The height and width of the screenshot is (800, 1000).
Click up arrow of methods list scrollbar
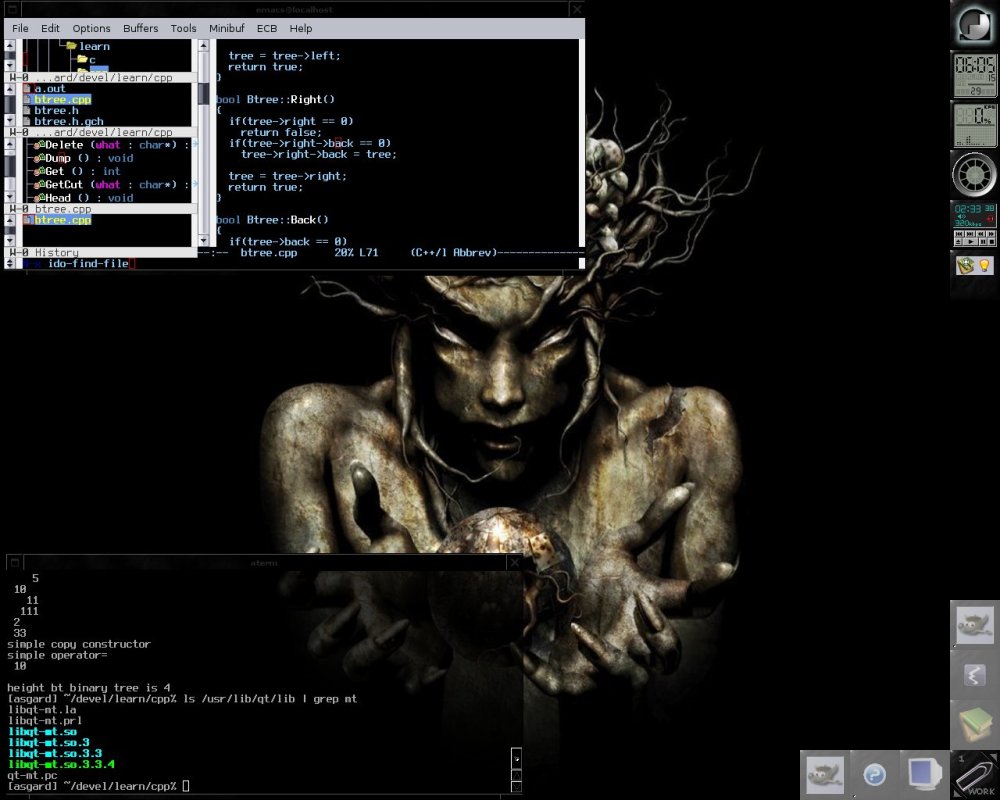tap(10, 144)
